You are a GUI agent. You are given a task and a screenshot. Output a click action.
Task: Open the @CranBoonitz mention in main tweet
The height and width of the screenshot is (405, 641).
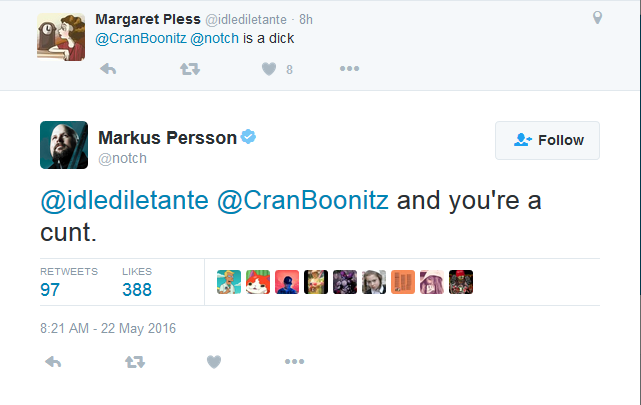303,200
